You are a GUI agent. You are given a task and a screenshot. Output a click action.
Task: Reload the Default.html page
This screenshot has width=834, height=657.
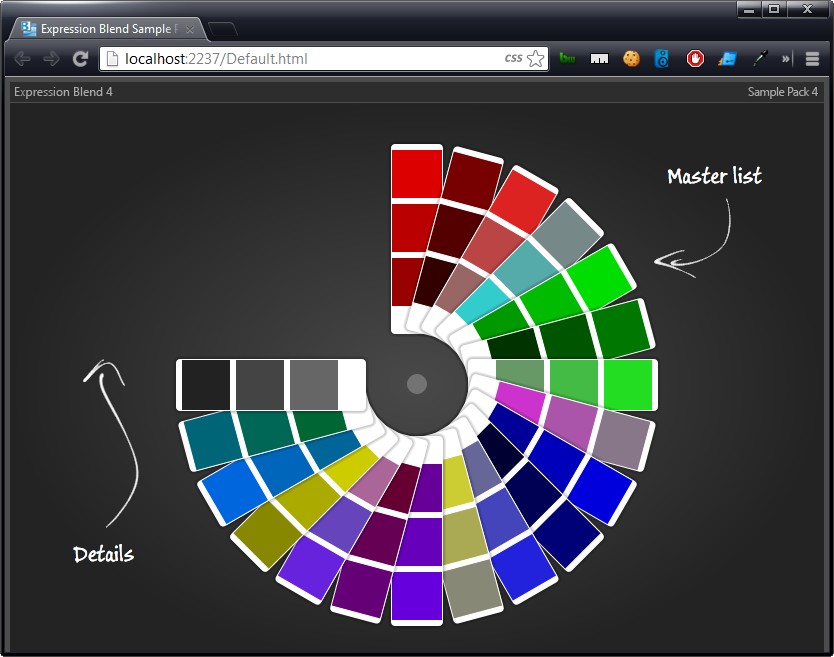80,59
